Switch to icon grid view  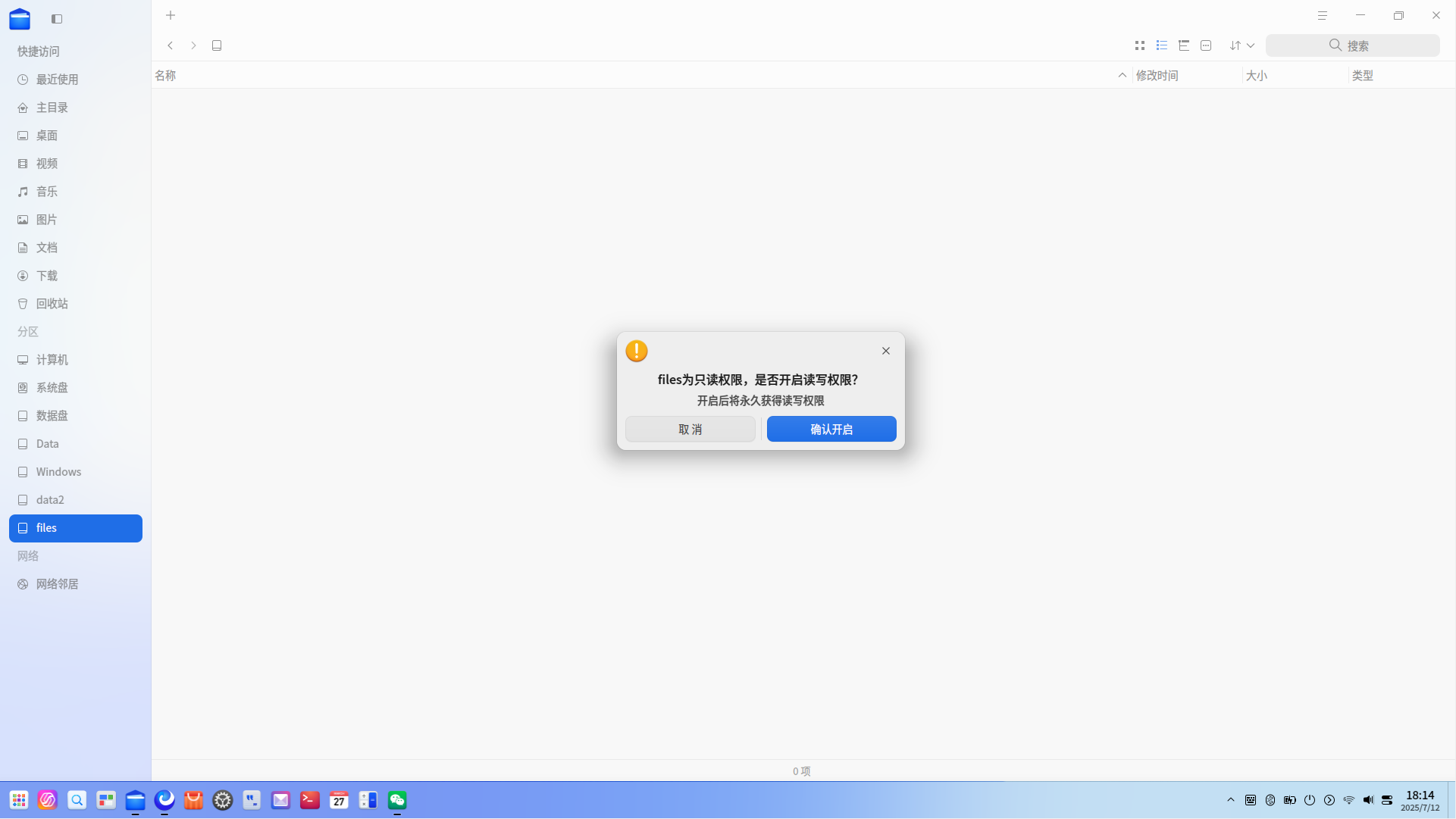[x=1140, y=45]
